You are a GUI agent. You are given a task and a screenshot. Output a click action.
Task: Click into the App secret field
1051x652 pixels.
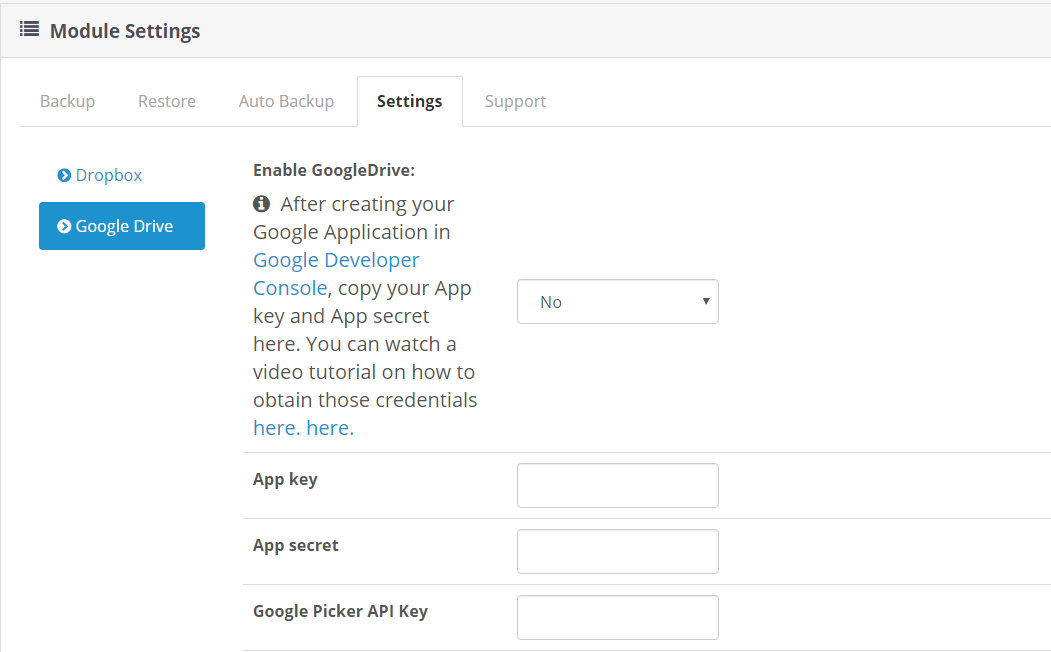(x=617, y=551)
